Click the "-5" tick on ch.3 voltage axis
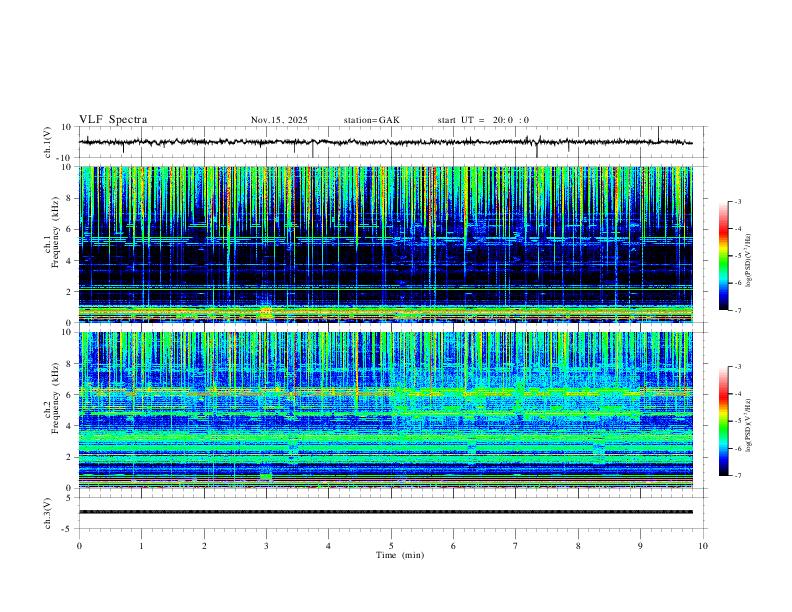Screen dimensions: 792x612 coord(68,529)
